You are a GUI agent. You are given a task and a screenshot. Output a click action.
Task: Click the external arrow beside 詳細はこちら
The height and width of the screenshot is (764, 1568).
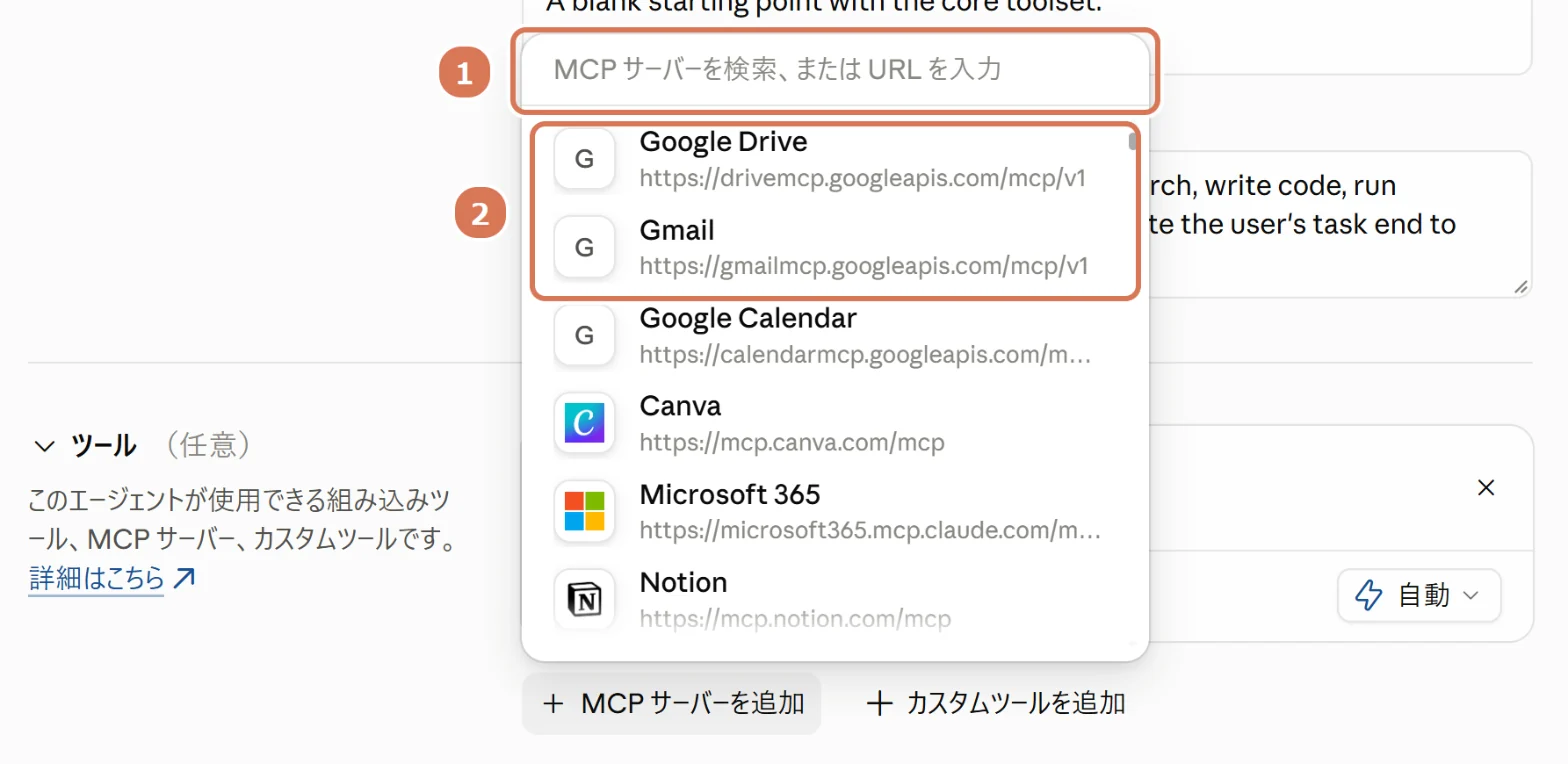(x=183, y=578)
